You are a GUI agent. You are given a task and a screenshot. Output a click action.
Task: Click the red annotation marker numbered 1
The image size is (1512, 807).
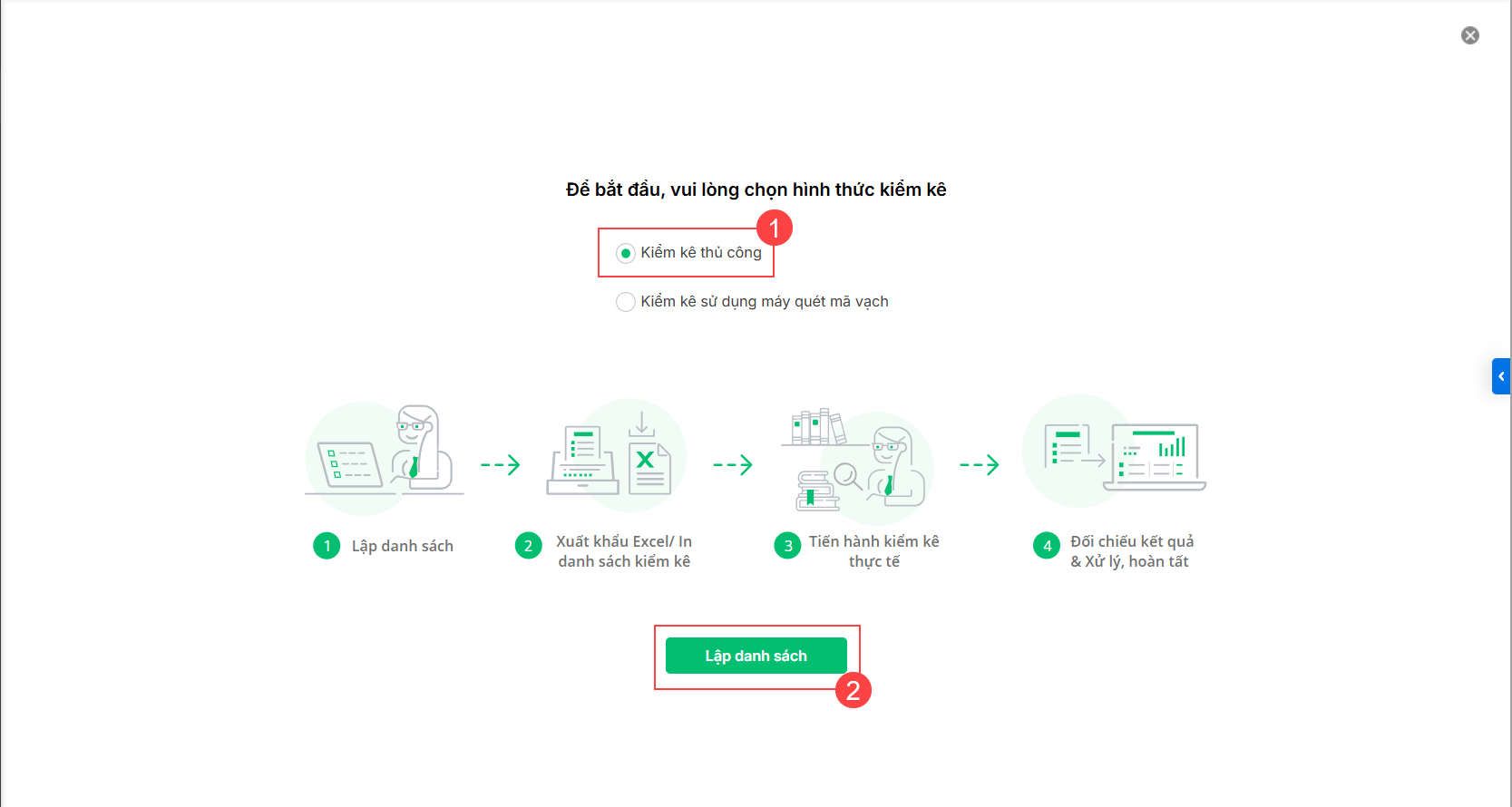tap(775, 228)
